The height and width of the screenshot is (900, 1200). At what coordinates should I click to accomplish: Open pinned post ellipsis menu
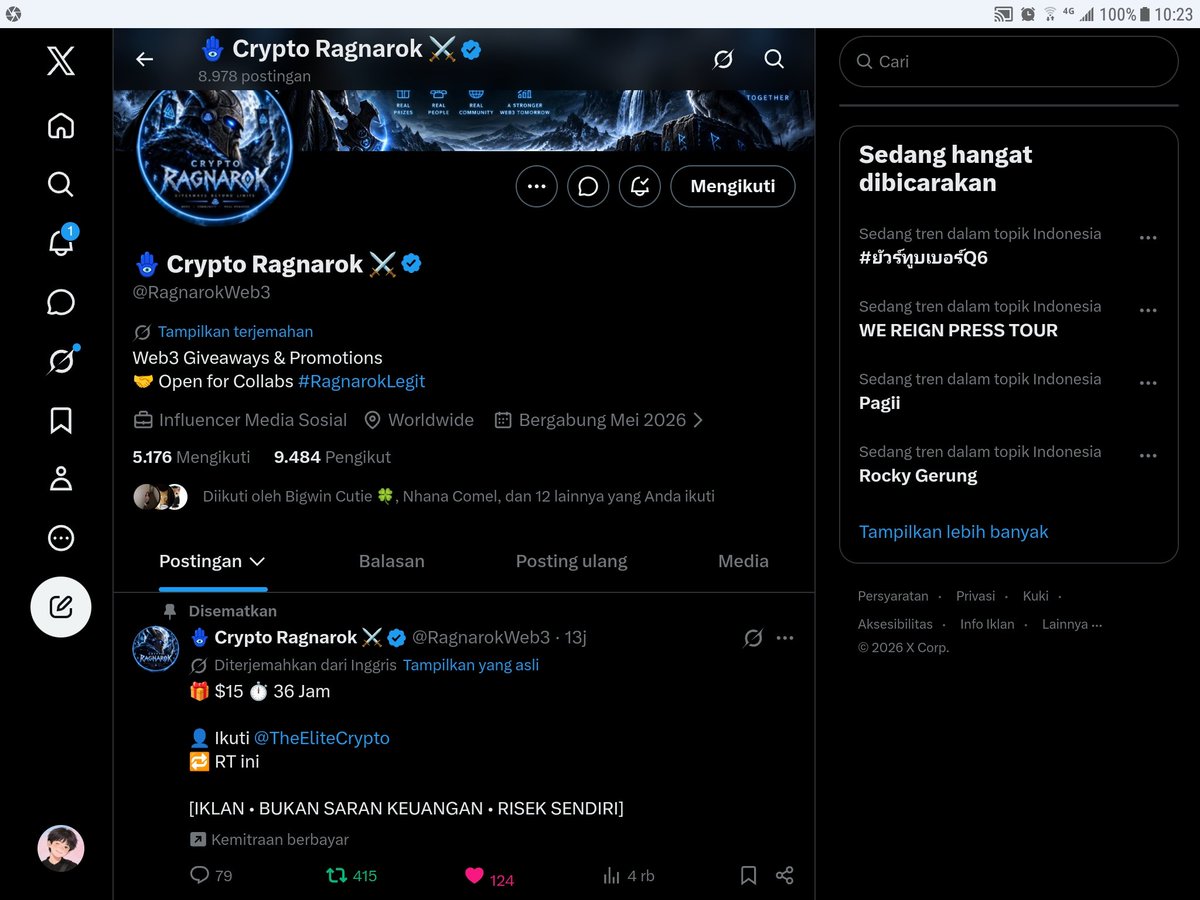pos(785,637)
